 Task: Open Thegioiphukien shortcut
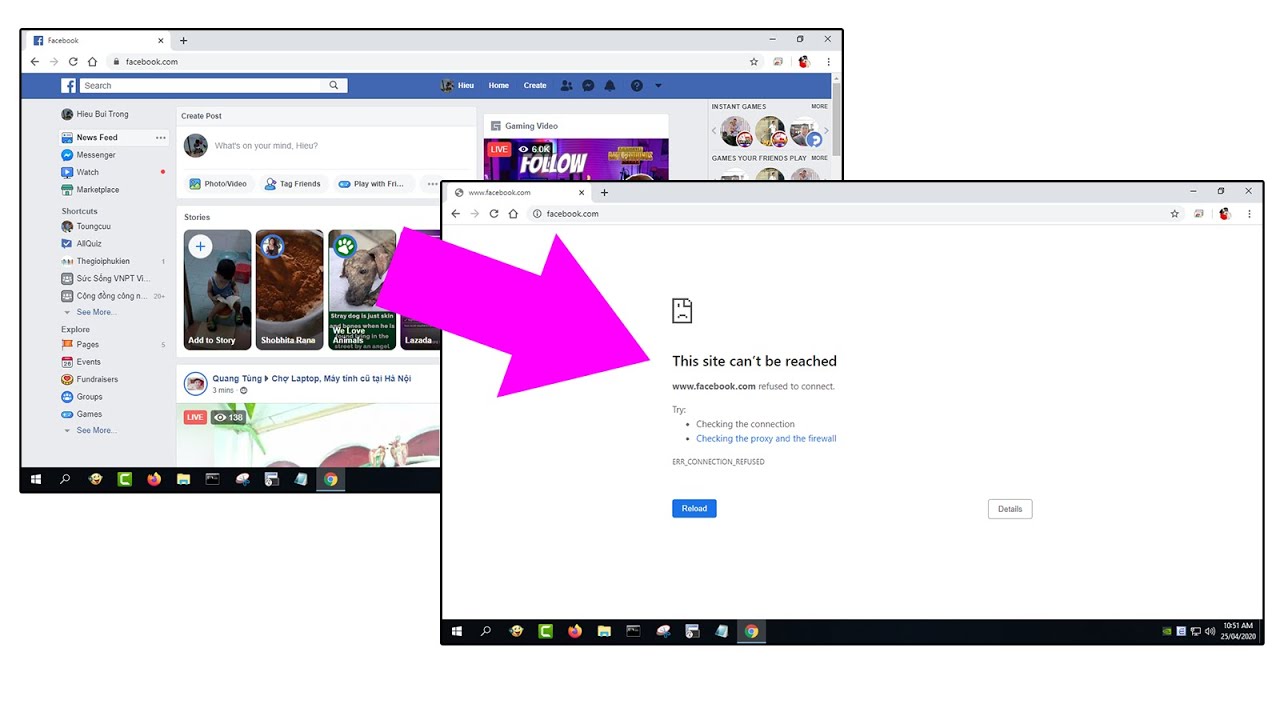point(96,261)
